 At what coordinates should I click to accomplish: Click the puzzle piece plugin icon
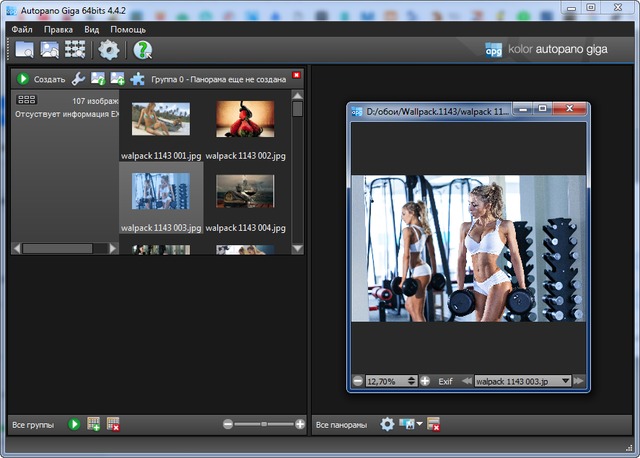coord(138,79)
